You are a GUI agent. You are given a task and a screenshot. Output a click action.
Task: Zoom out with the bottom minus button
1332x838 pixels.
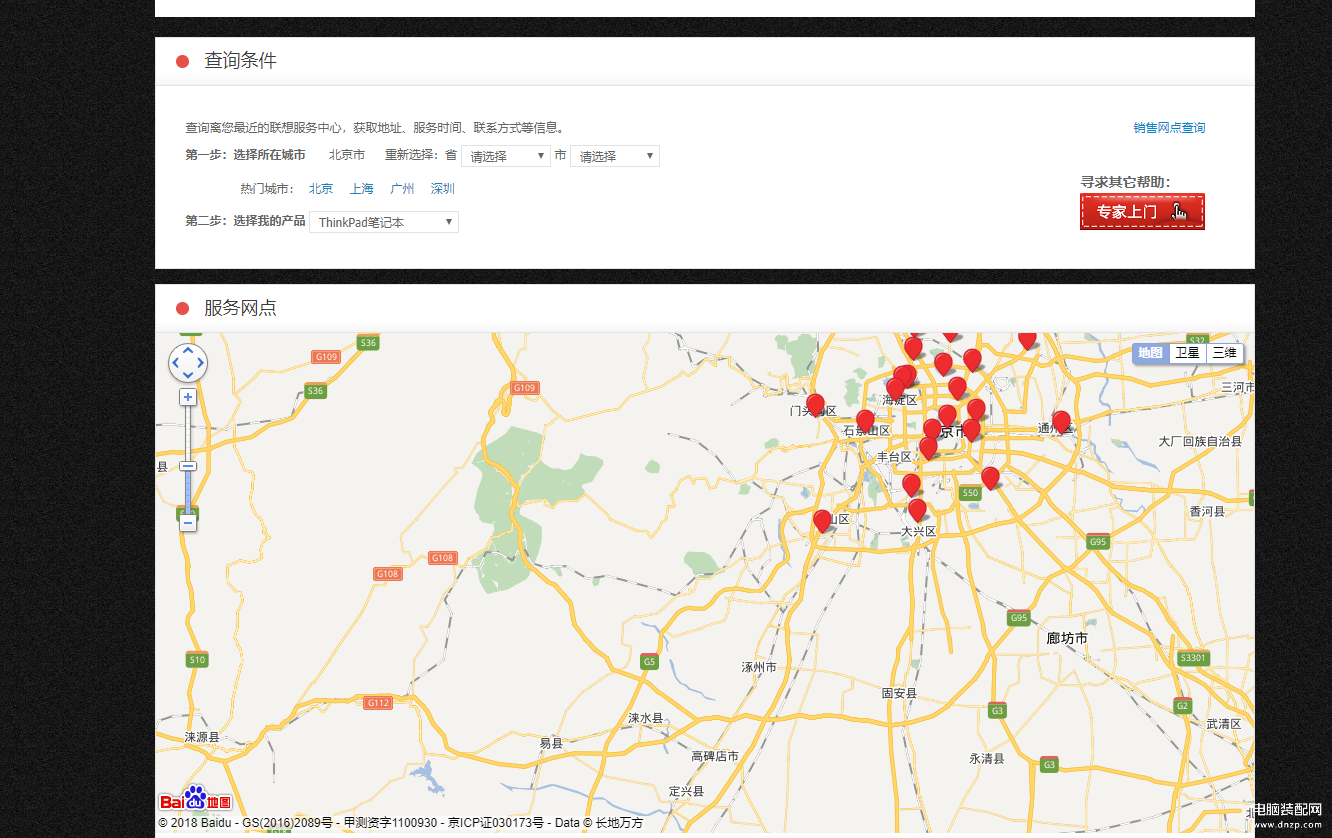[x=188, y=522]
